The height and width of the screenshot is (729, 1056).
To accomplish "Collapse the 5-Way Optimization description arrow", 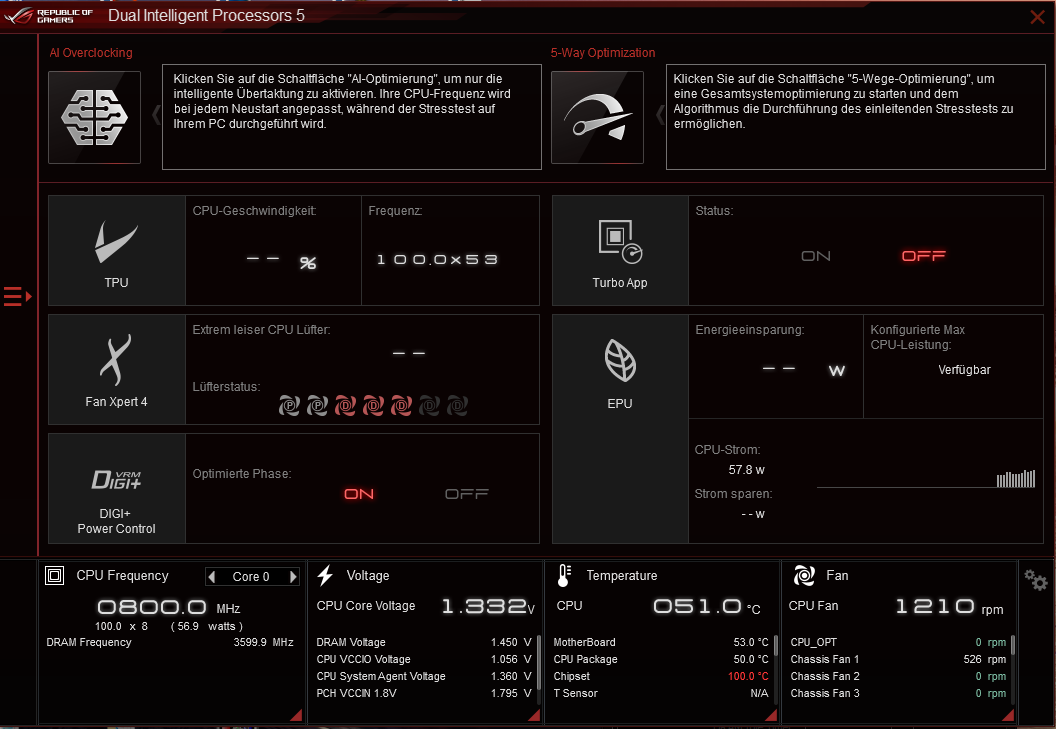I will [x=660, y=115].
